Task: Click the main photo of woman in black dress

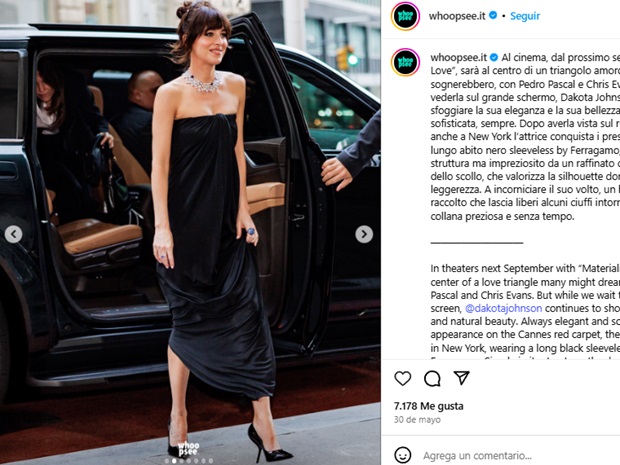Action: (190, 232)
